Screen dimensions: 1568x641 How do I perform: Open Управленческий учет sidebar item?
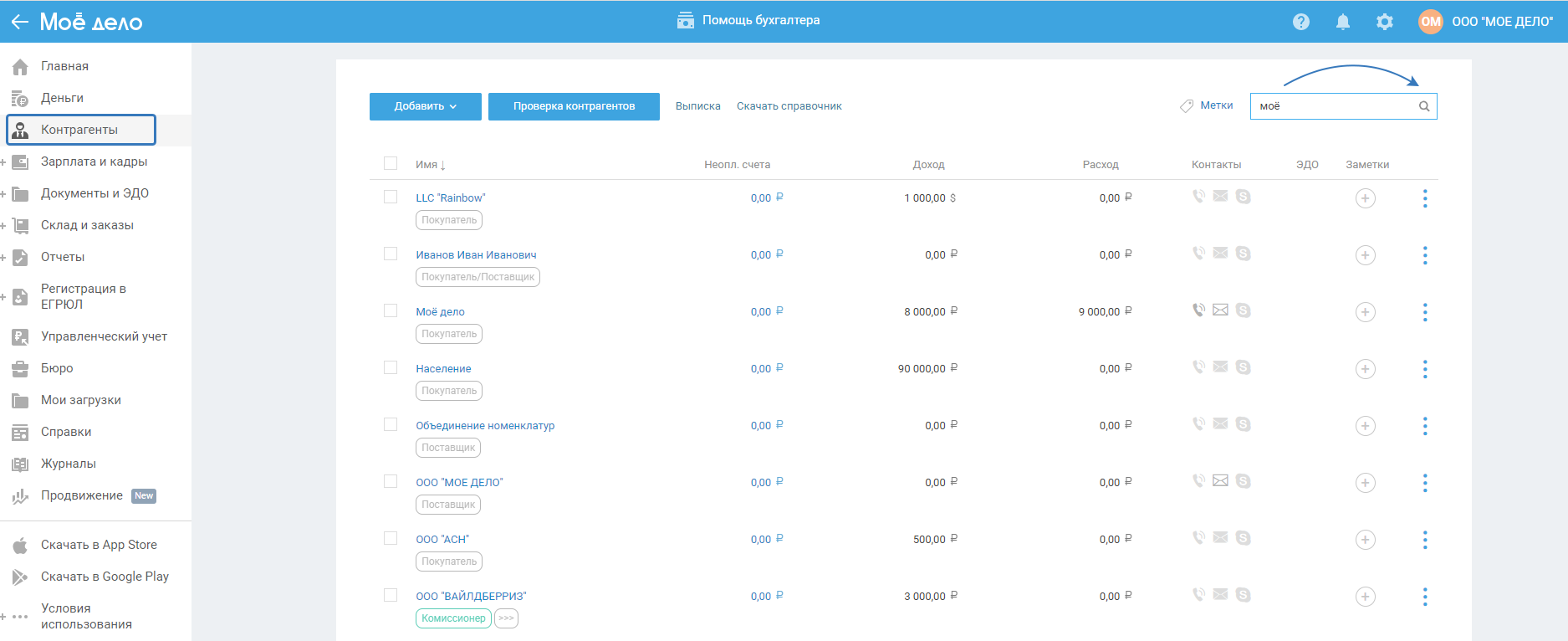(x=104, y=336)
